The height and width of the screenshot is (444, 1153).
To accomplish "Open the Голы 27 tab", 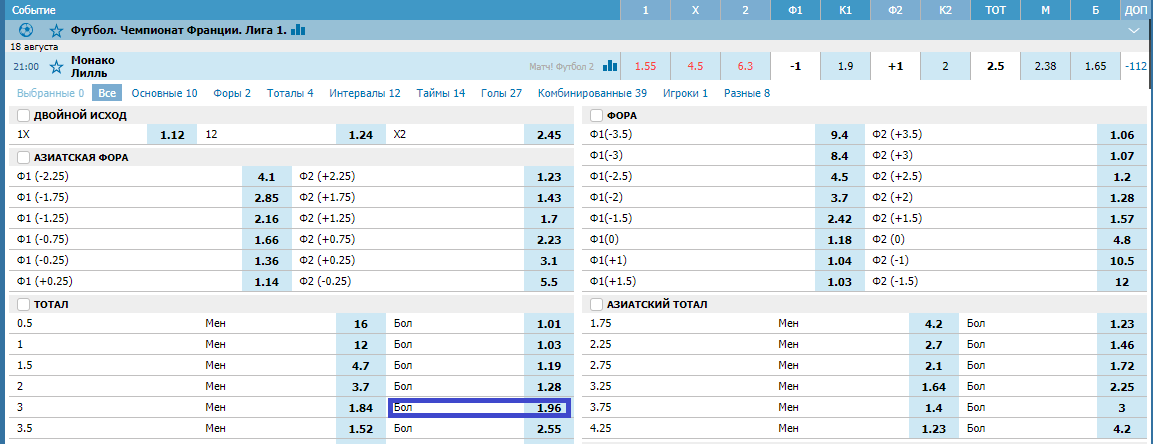I will (x=501, y=93).
